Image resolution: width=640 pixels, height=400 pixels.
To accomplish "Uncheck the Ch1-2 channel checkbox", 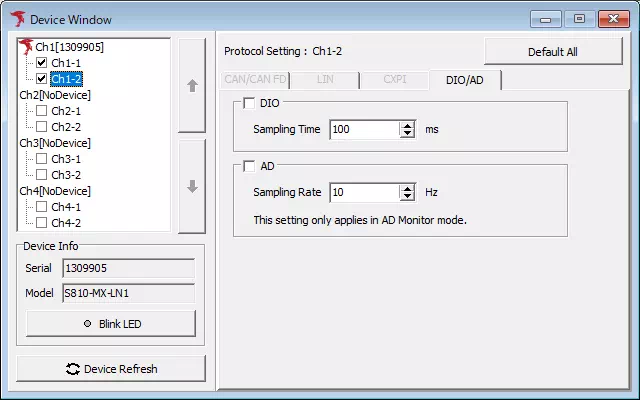I will click(x=42, y=79).
